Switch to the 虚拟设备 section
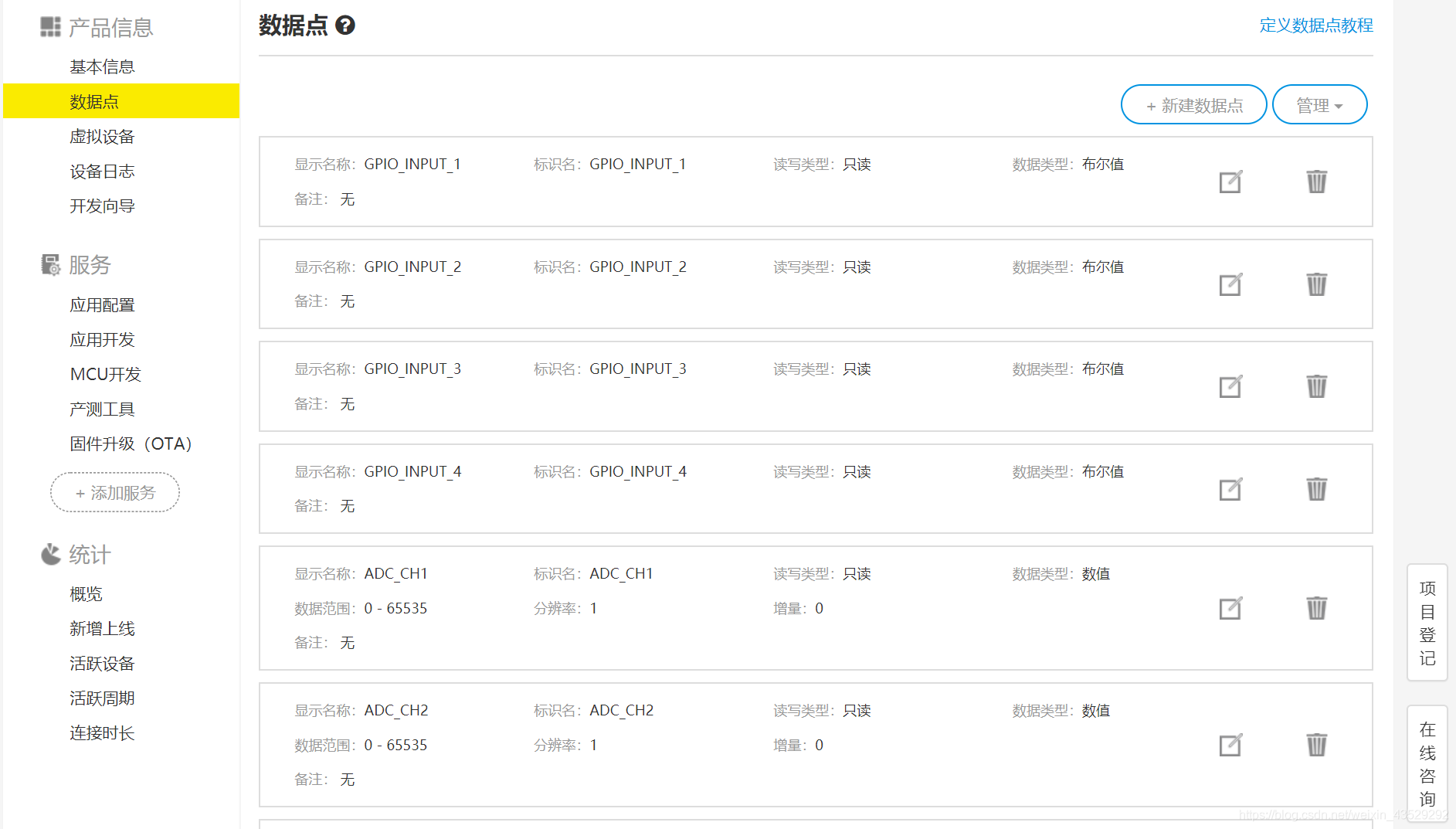Screen dimensions: 1456x829 click(x=102, y=136)
